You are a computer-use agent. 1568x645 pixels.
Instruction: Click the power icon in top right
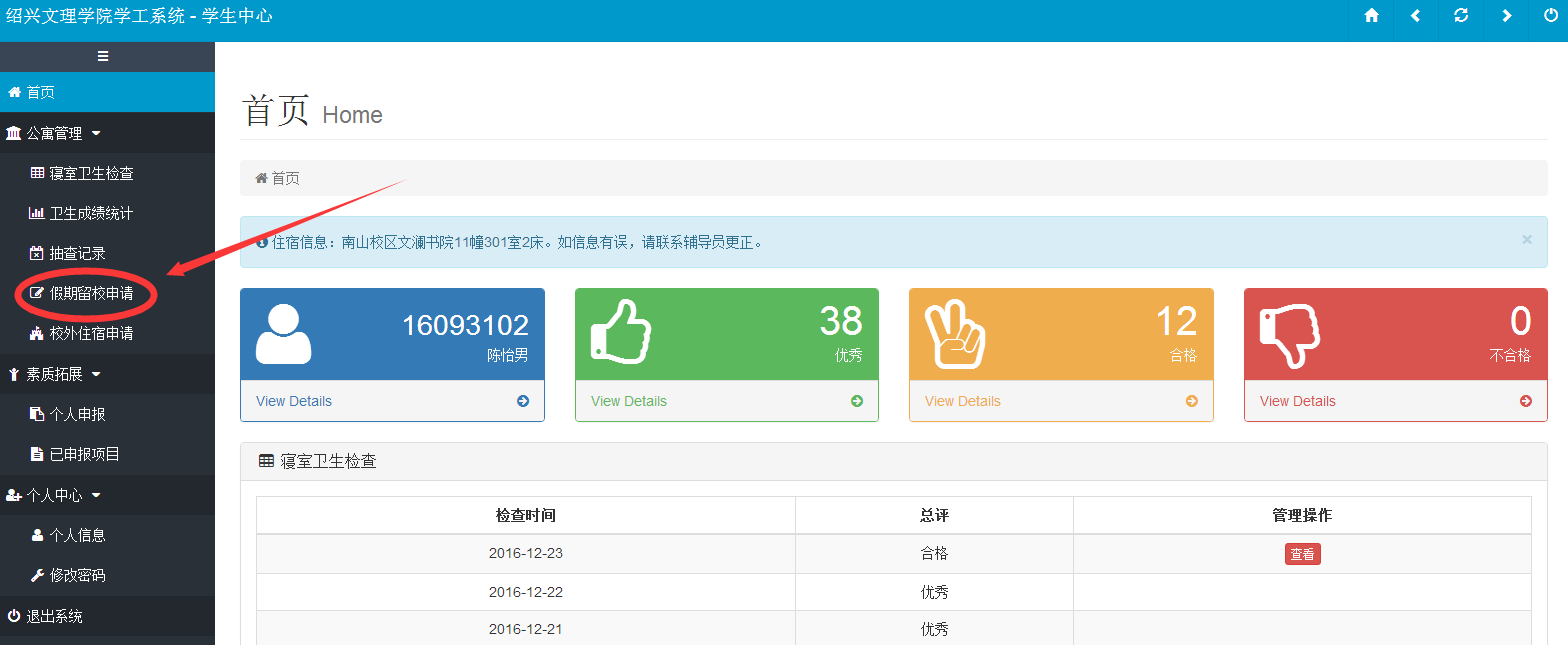[1550, 16]
